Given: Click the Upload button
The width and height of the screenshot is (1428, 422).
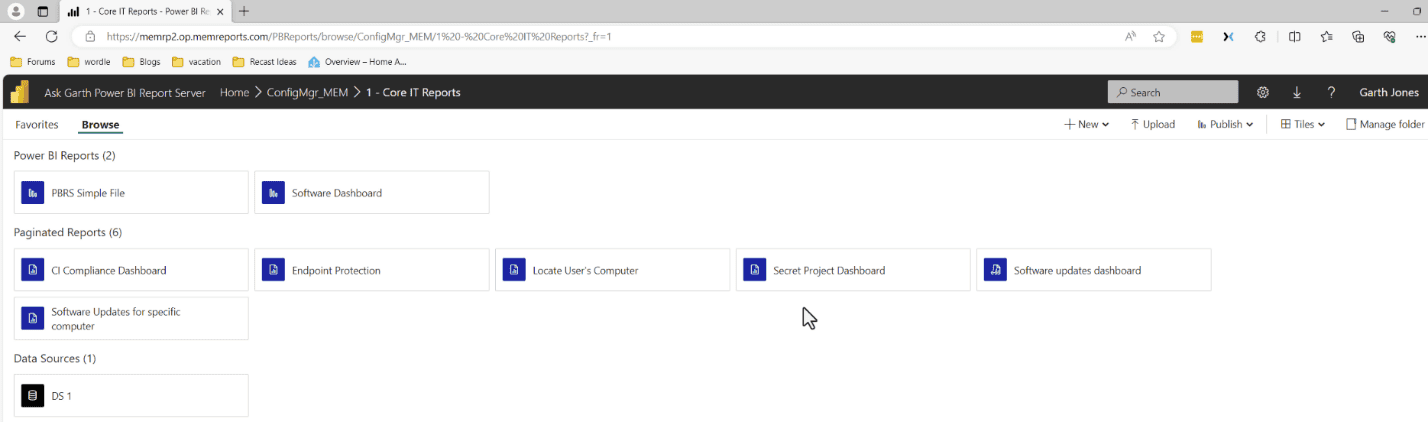Looking at the screenshot, I should (x=1153, y=124).
